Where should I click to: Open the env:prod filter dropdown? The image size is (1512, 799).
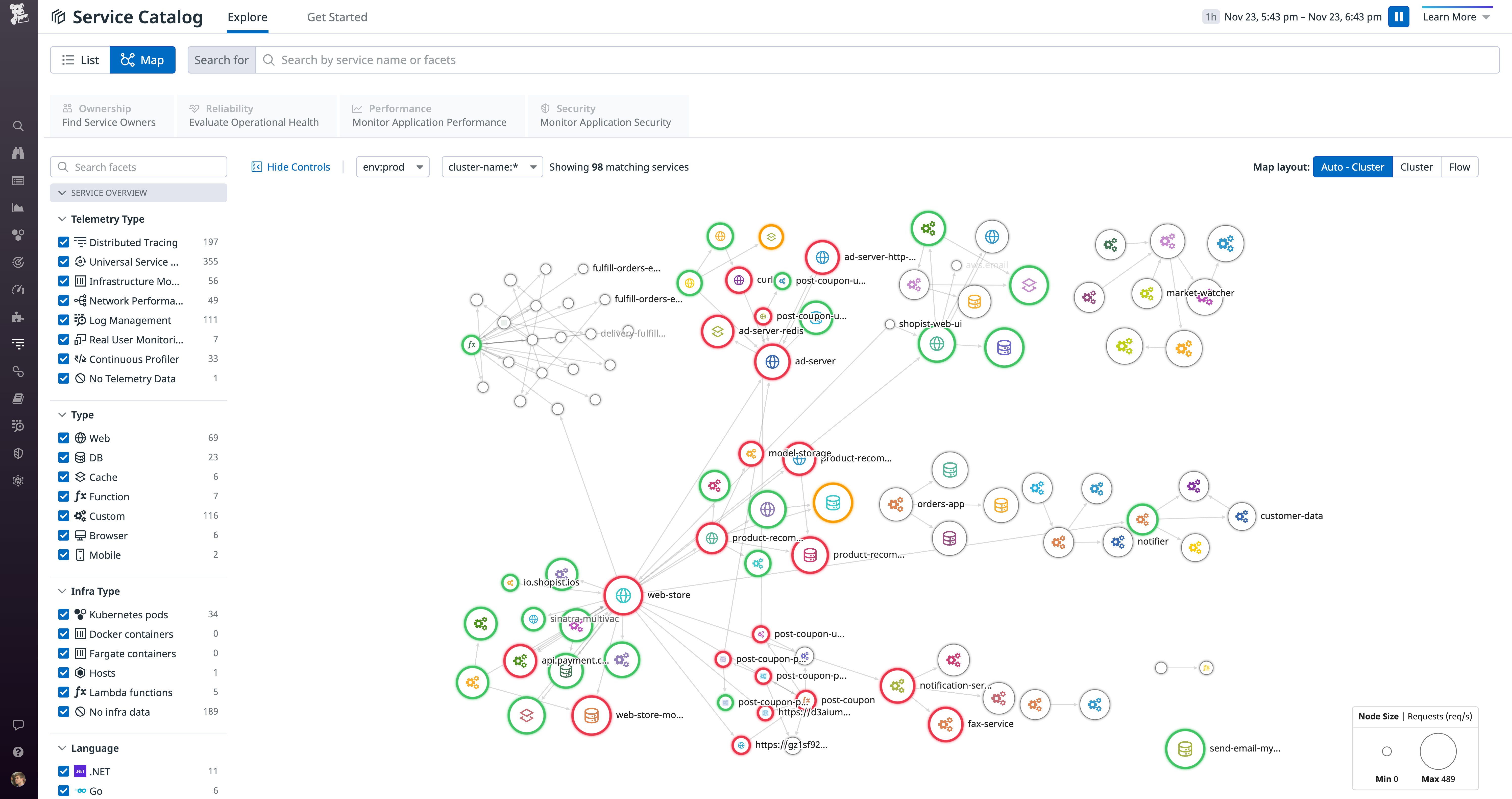pos(392,167)
